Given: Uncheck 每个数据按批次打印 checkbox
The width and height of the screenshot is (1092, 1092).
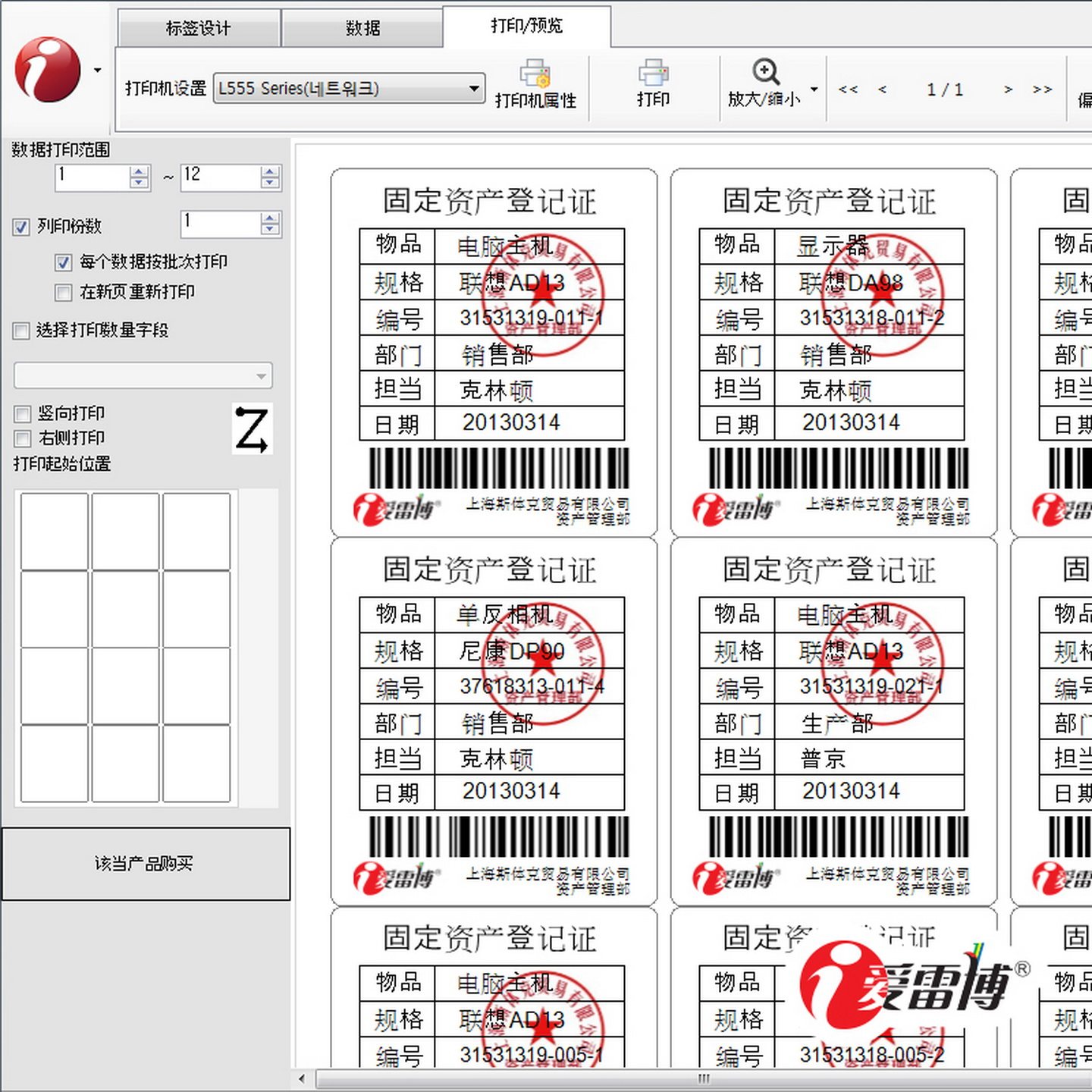Looking at the screenshot, I should tap(64, 263).
